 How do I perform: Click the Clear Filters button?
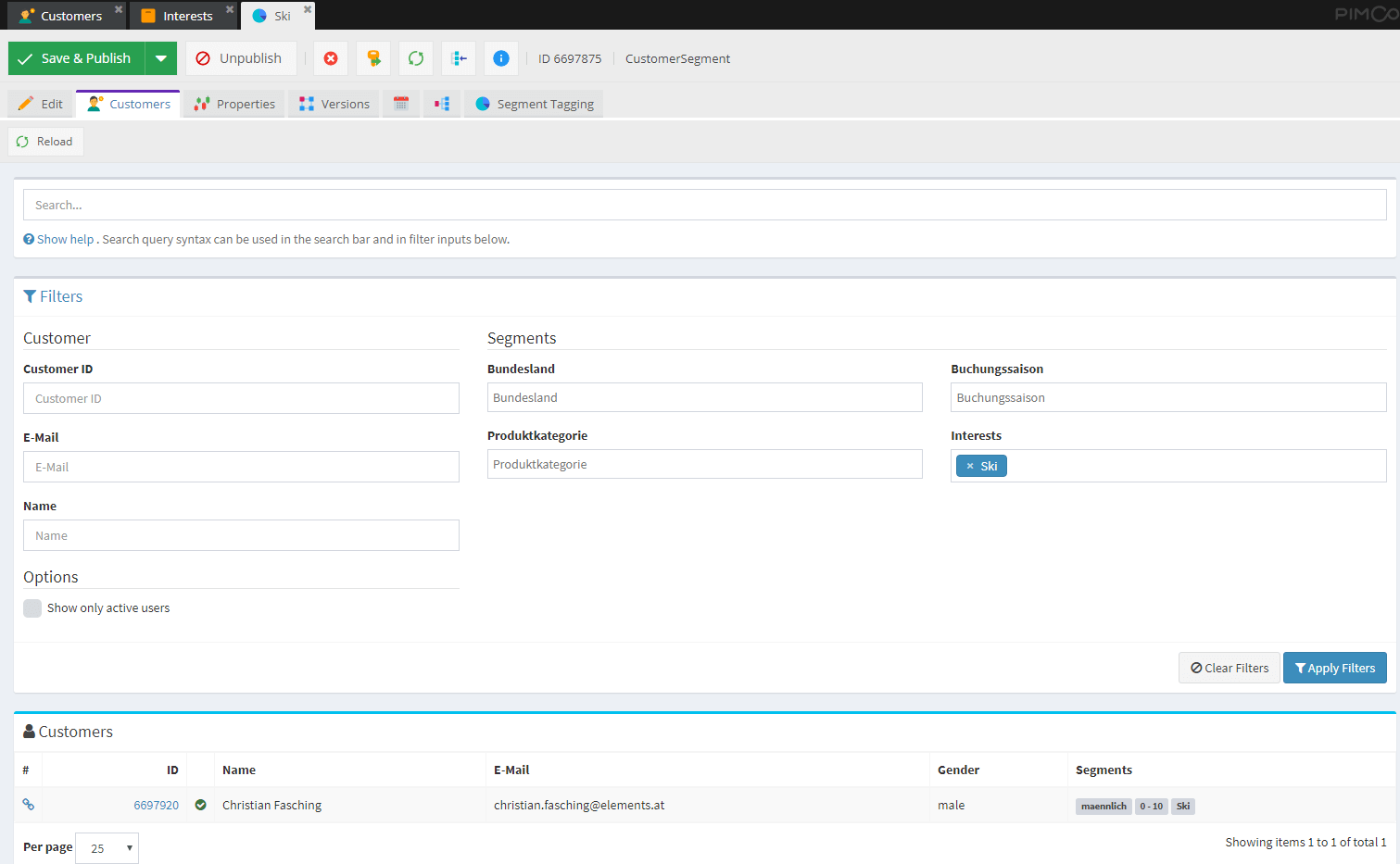[x=1229, y=668]
